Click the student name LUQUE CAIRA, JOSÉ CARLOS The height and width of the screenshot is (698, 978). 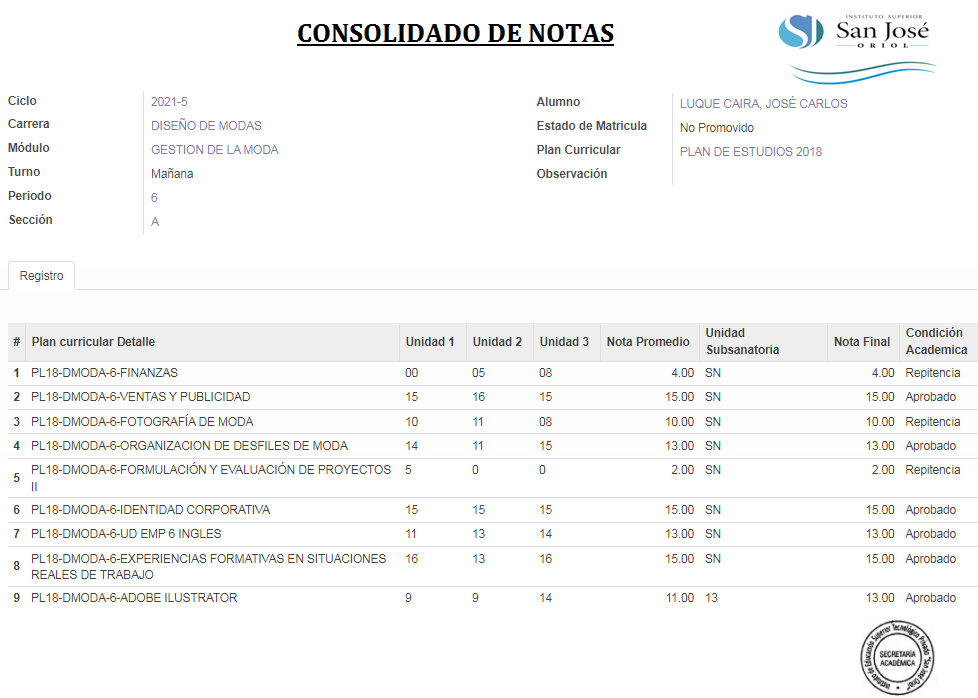(x=763, y=104)
